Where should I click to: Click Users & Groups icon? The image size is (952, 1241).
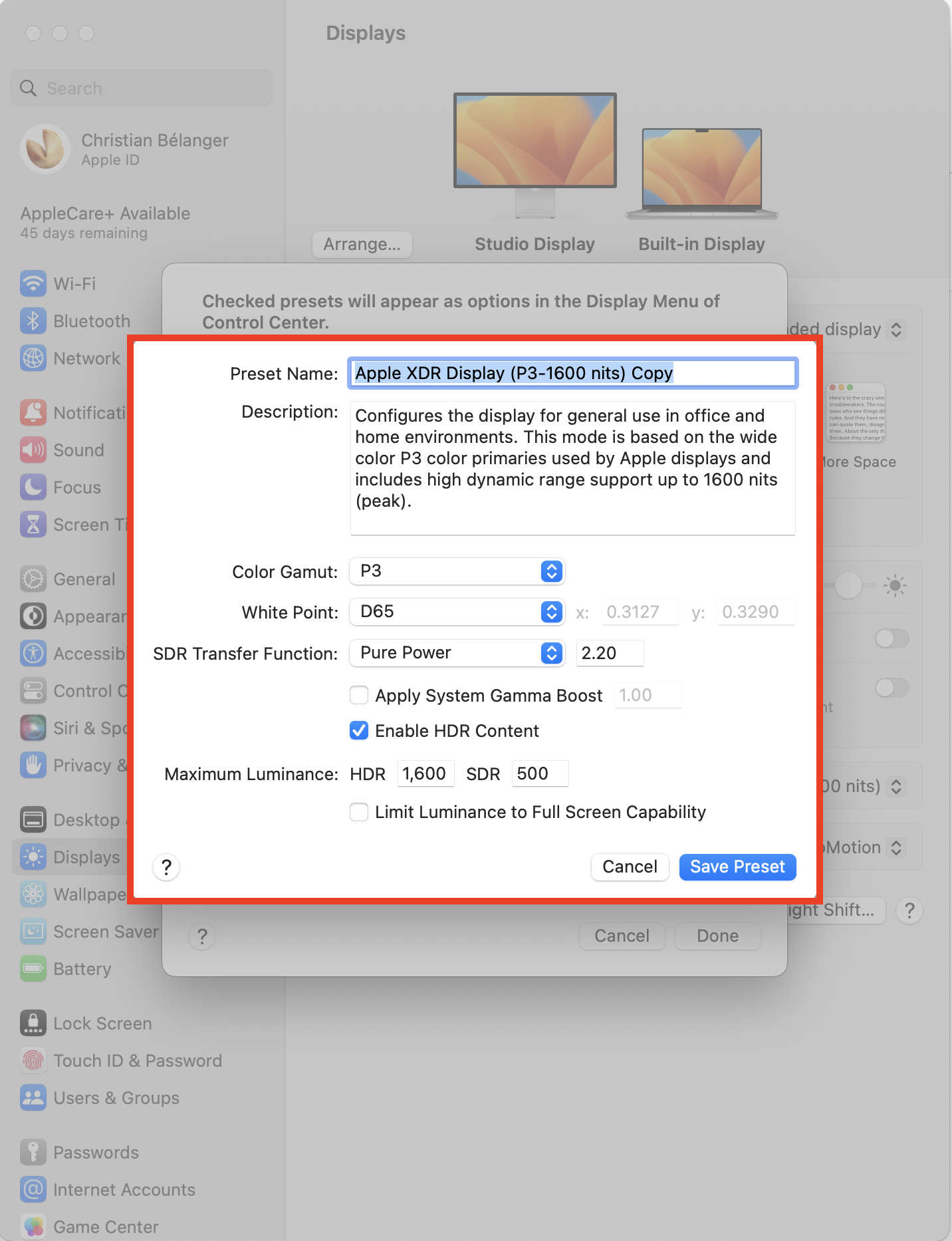pos(33,1097)
